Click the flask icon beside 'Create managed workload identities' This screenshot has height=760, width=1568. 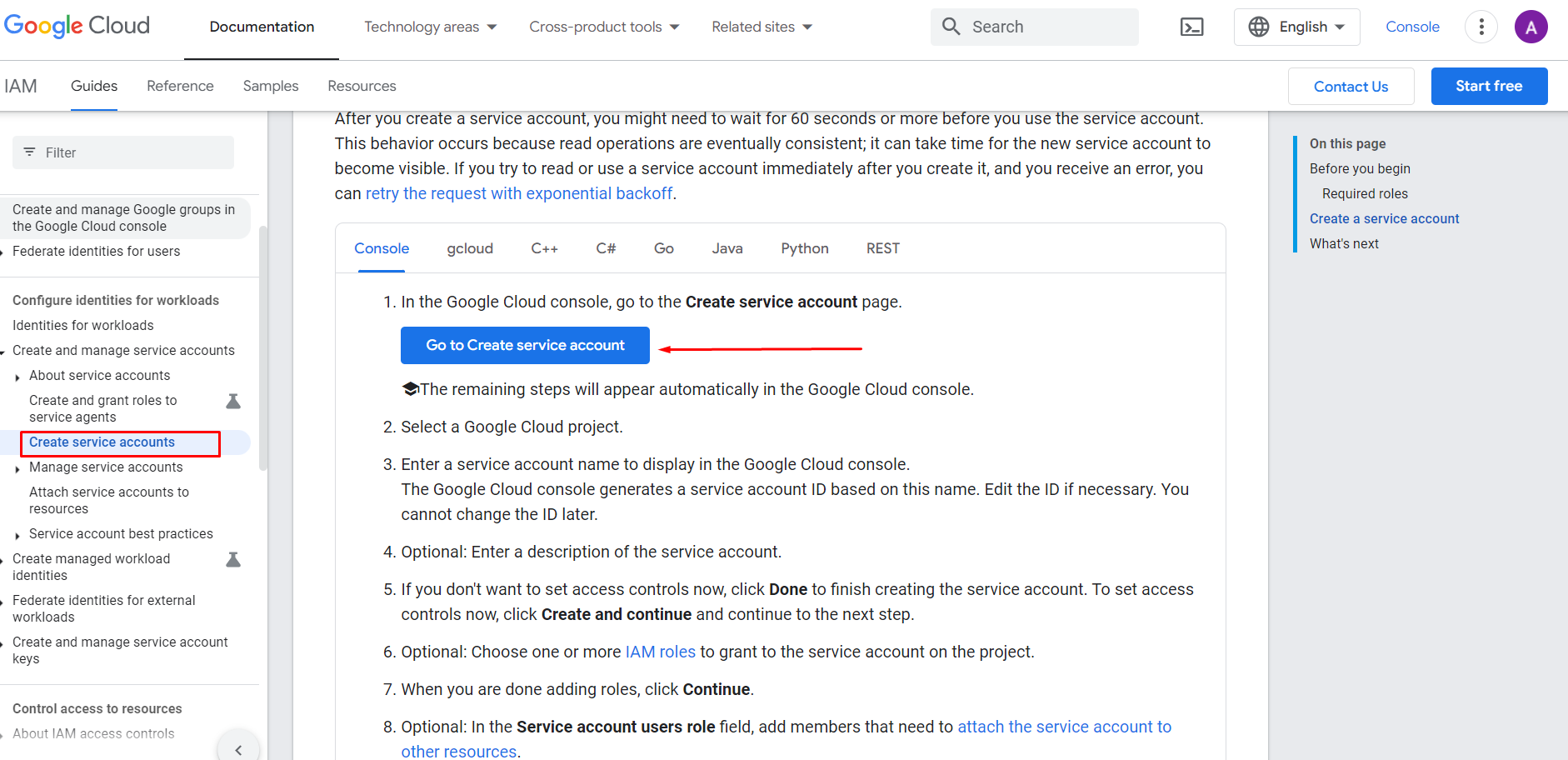[232, 559]
